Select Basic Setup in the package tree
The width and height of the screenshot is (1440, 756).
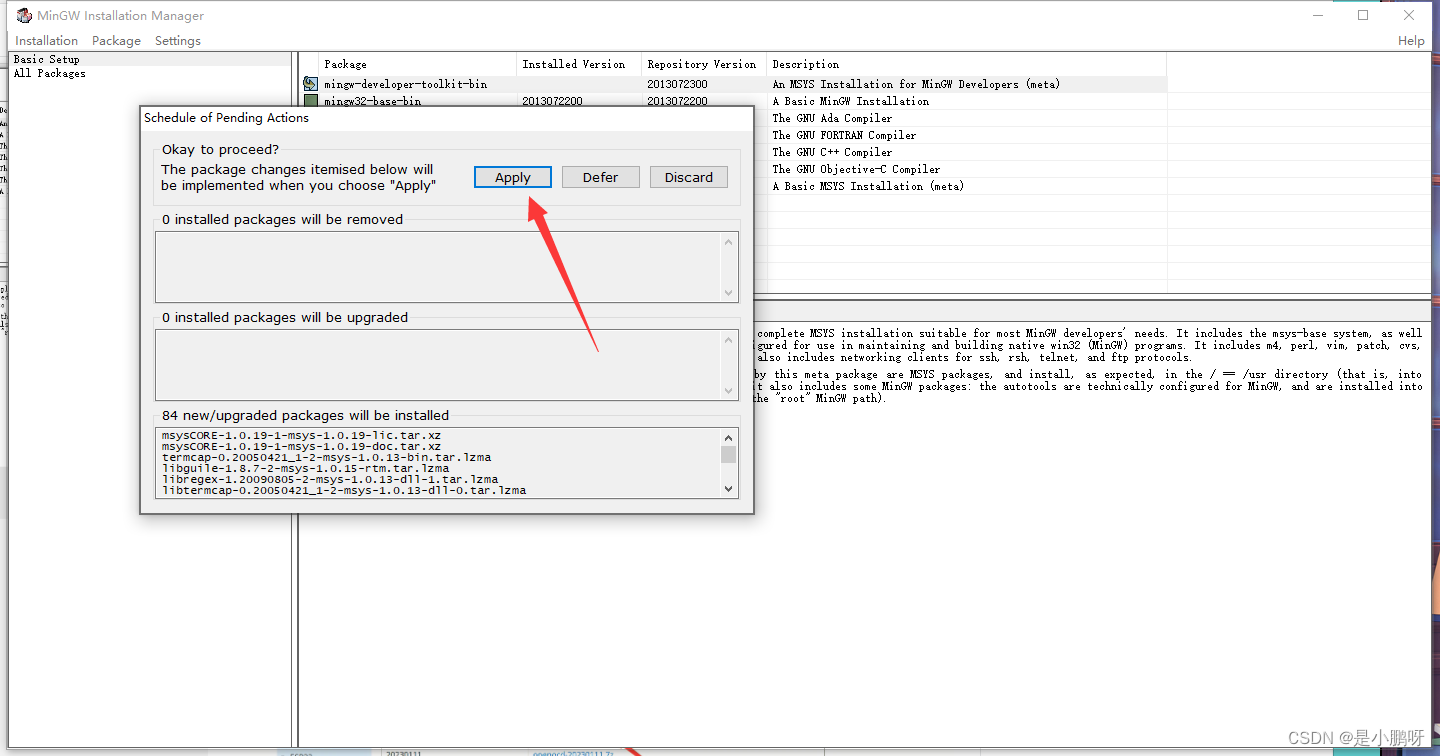click(46, 59)
